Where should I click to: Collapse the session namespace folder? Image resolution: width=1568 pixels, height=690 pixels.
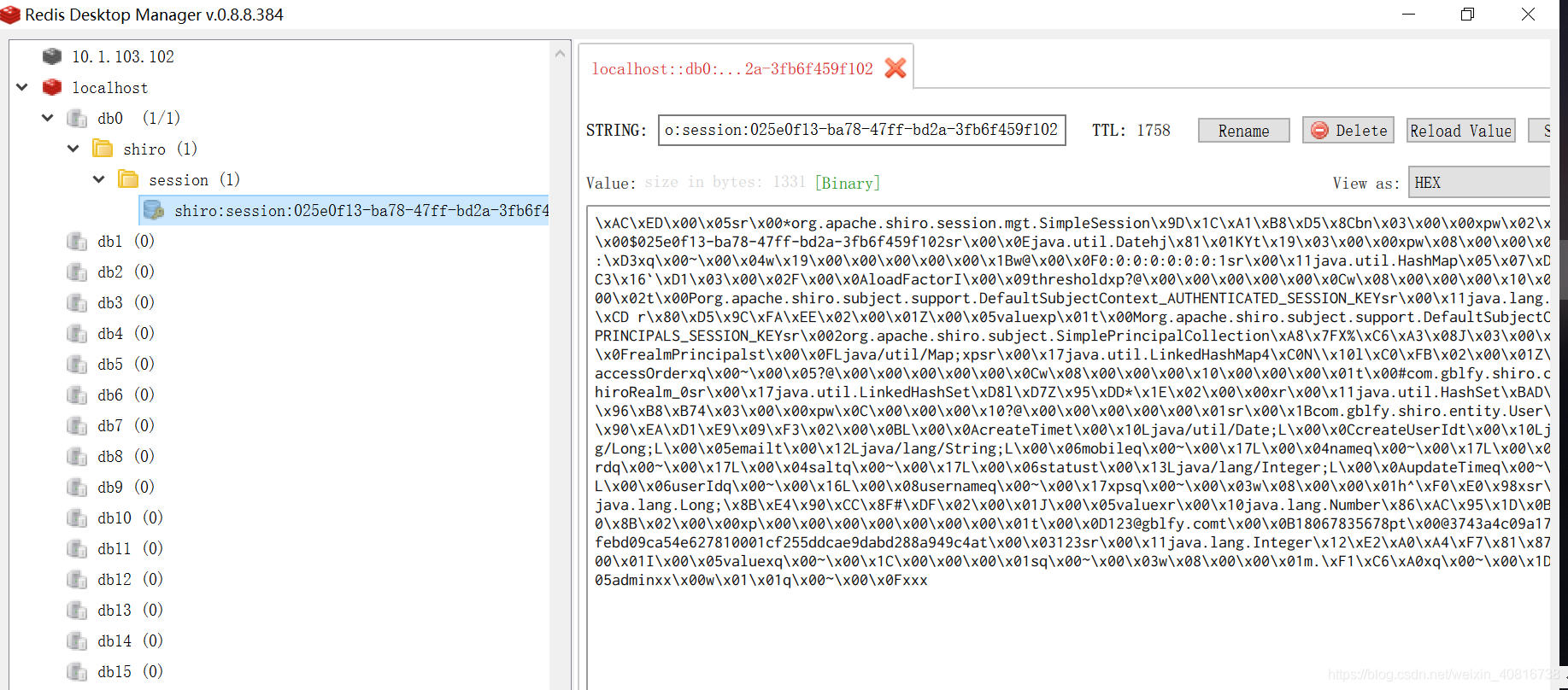[x=99, y=179]
